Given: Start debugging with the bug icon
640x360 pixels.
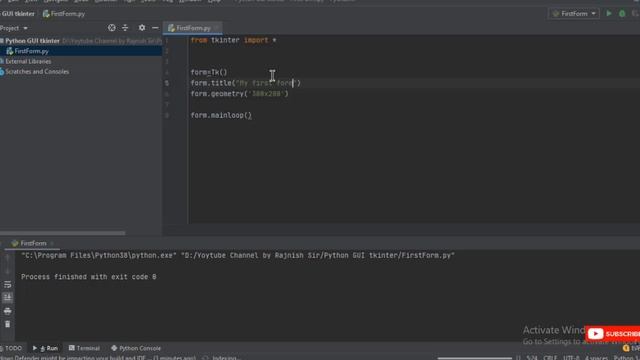Looking at the screenshot, I should click(622, 13).
